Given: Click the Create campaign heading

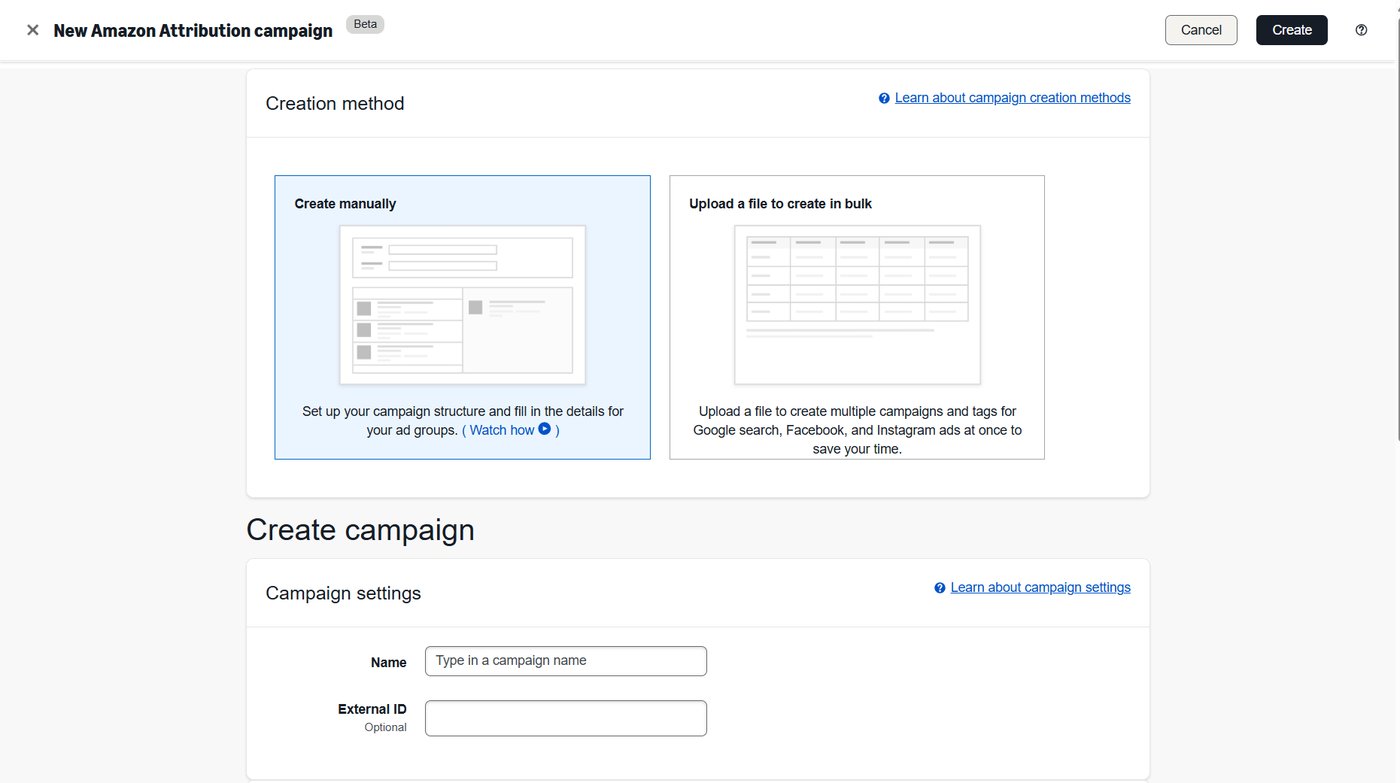Looking at the screenshot, I should [x=360, y=530].
